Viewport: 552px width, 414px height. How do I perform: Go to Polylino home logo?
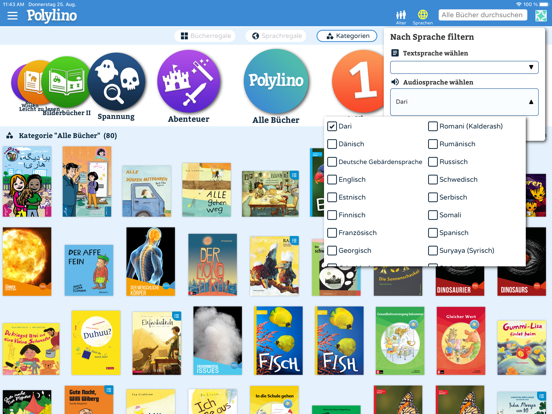(52, 15)
